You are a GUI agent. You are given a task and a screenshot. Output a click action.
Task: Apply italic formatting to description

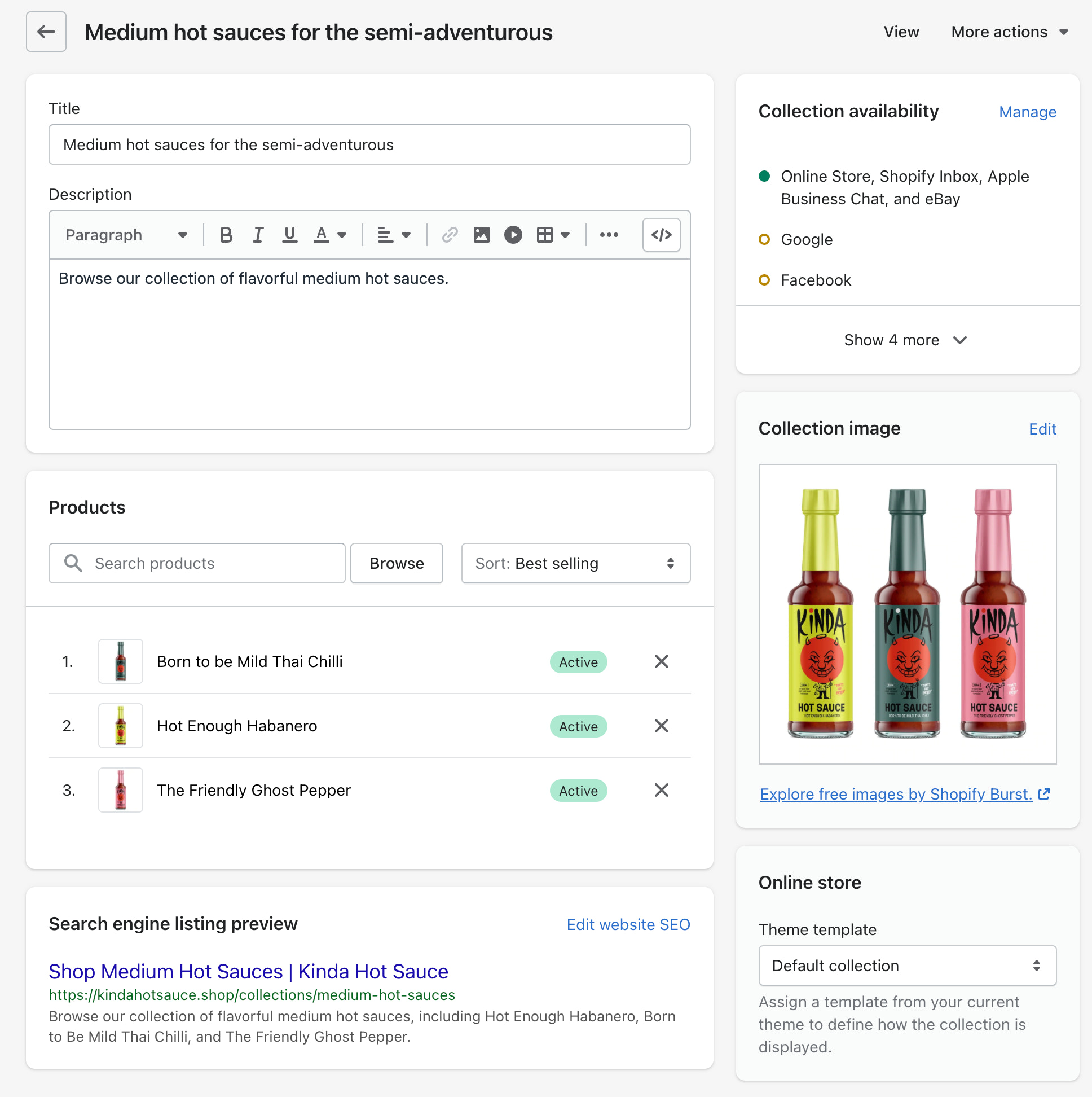pos(258,235)
